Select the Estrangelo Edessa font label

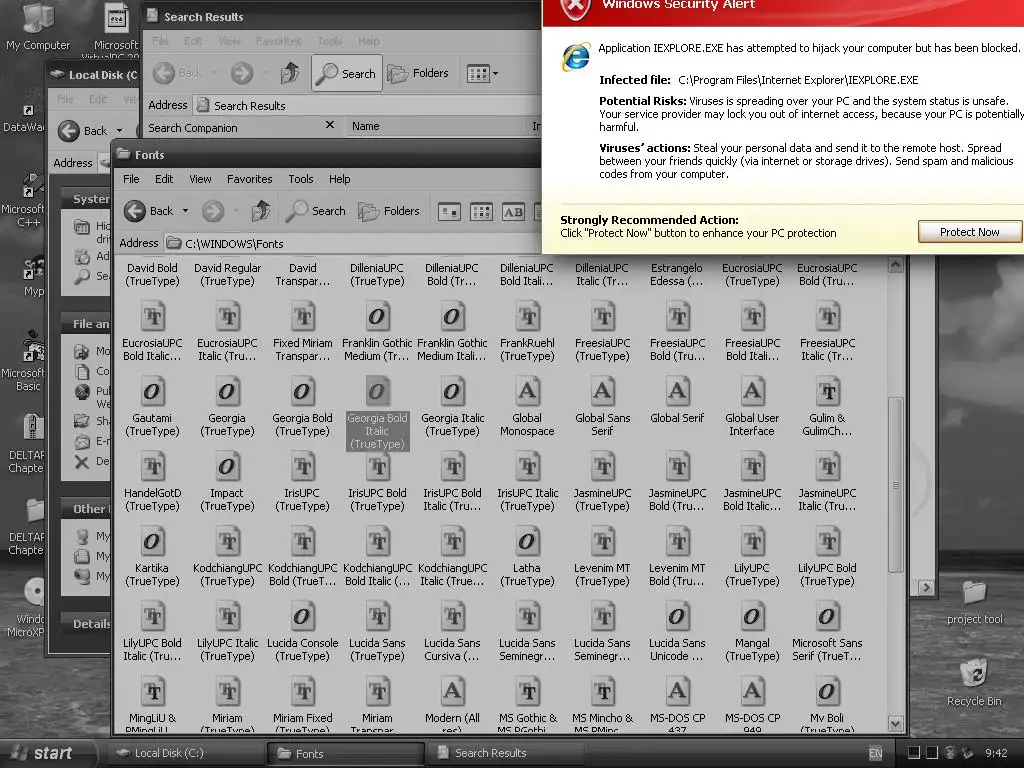click(x=677, y=274)
